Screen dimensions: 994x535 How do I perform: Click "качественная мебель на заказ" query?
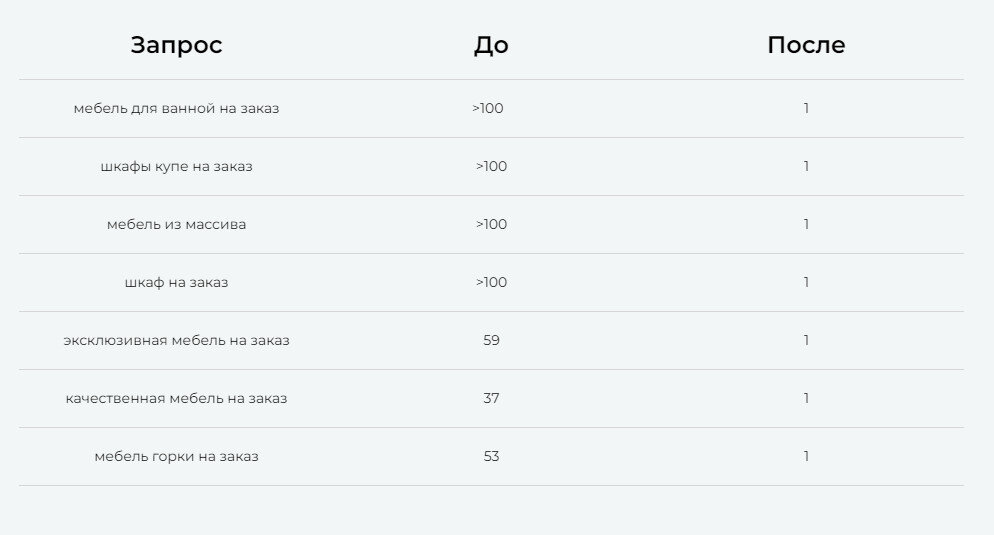pyautogui.click(x=176, y=398)
